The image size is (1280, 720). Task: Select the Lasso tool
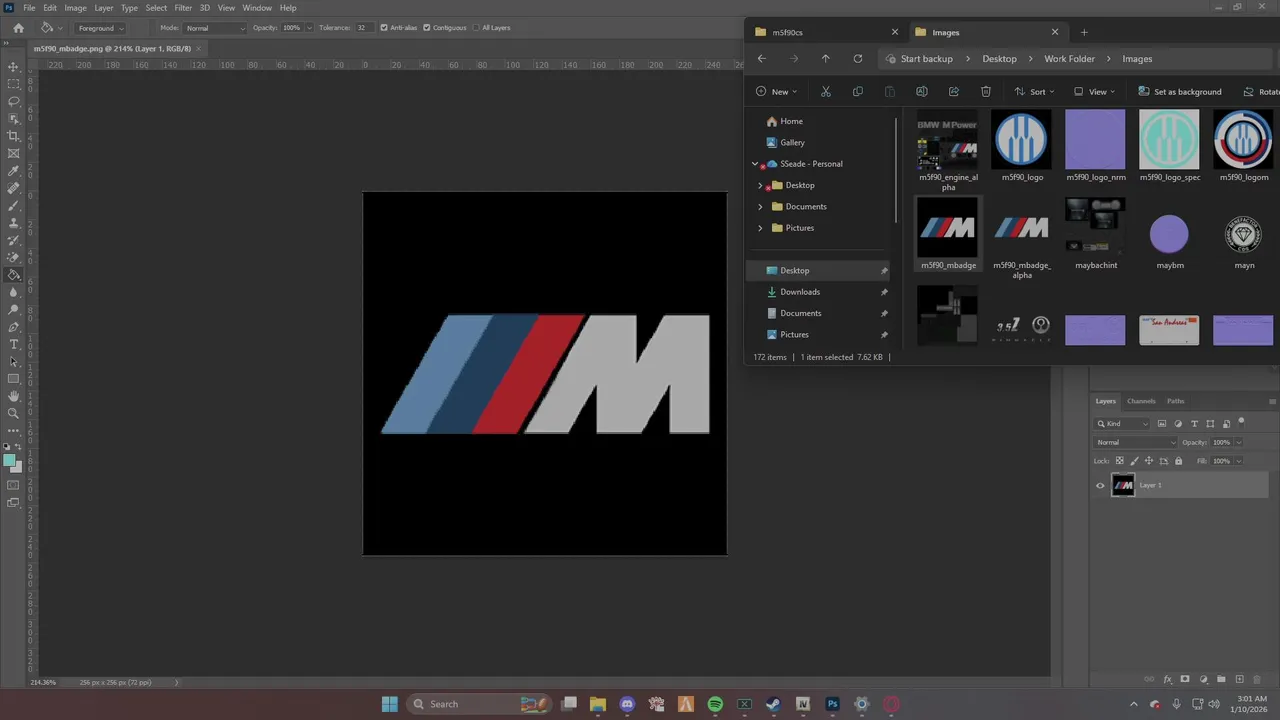(x=13, y=101)
